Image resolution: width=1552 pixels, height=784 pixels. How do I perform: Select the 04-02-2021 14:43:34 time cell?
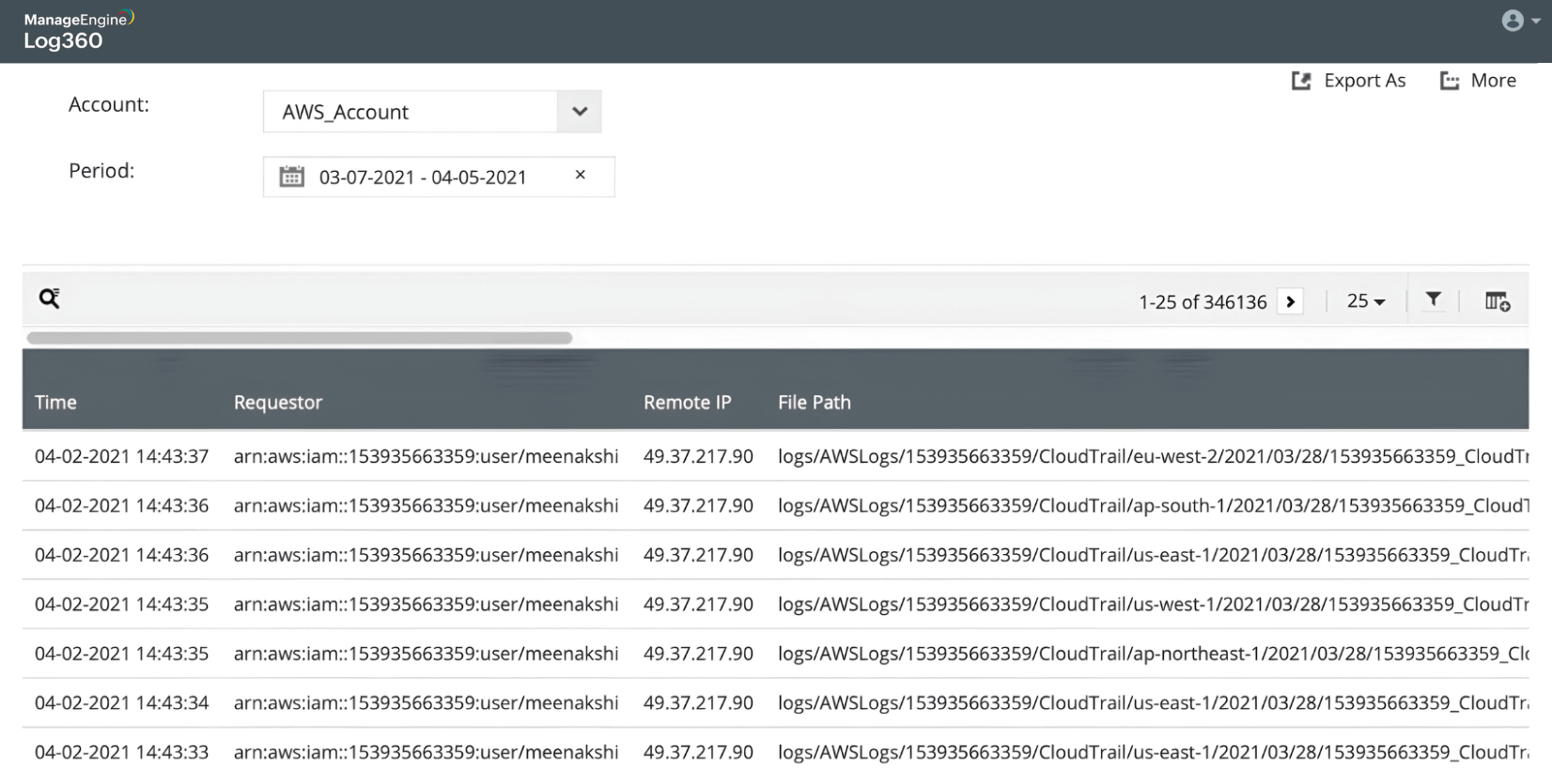pyautogui.click(x=122, y=703)
